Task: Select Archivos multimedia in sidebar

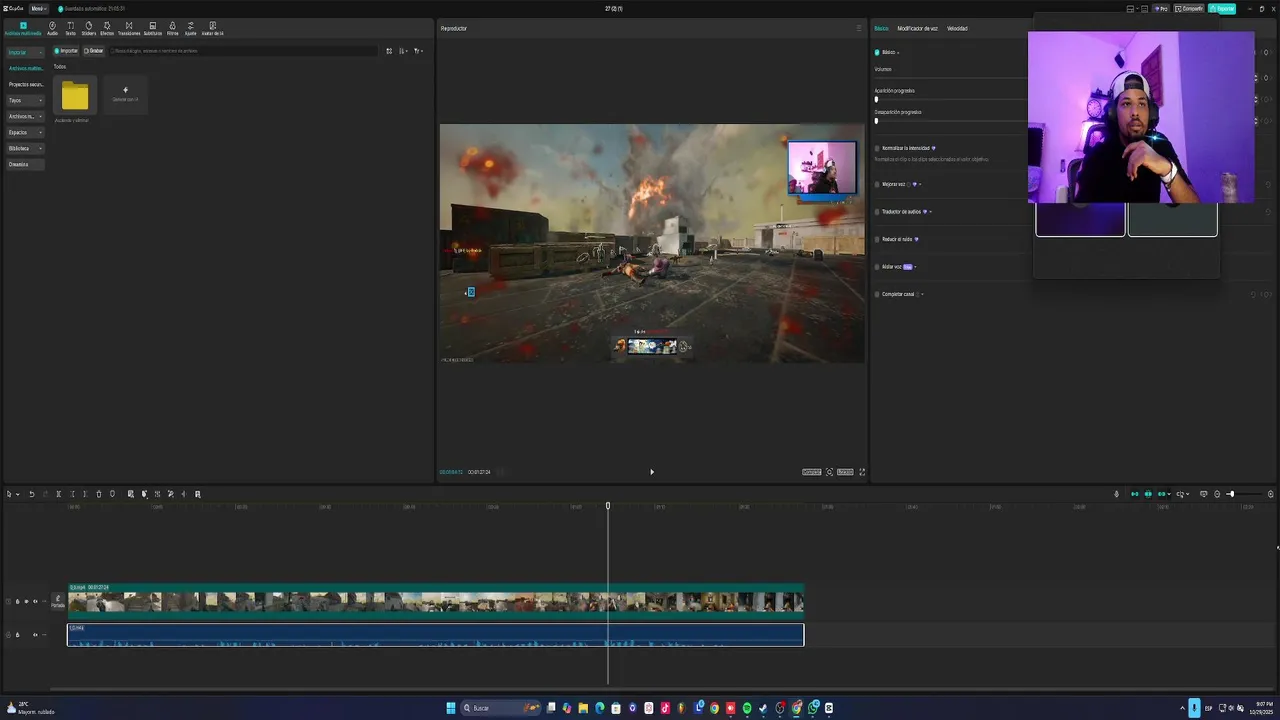Action: click(25, 68)
